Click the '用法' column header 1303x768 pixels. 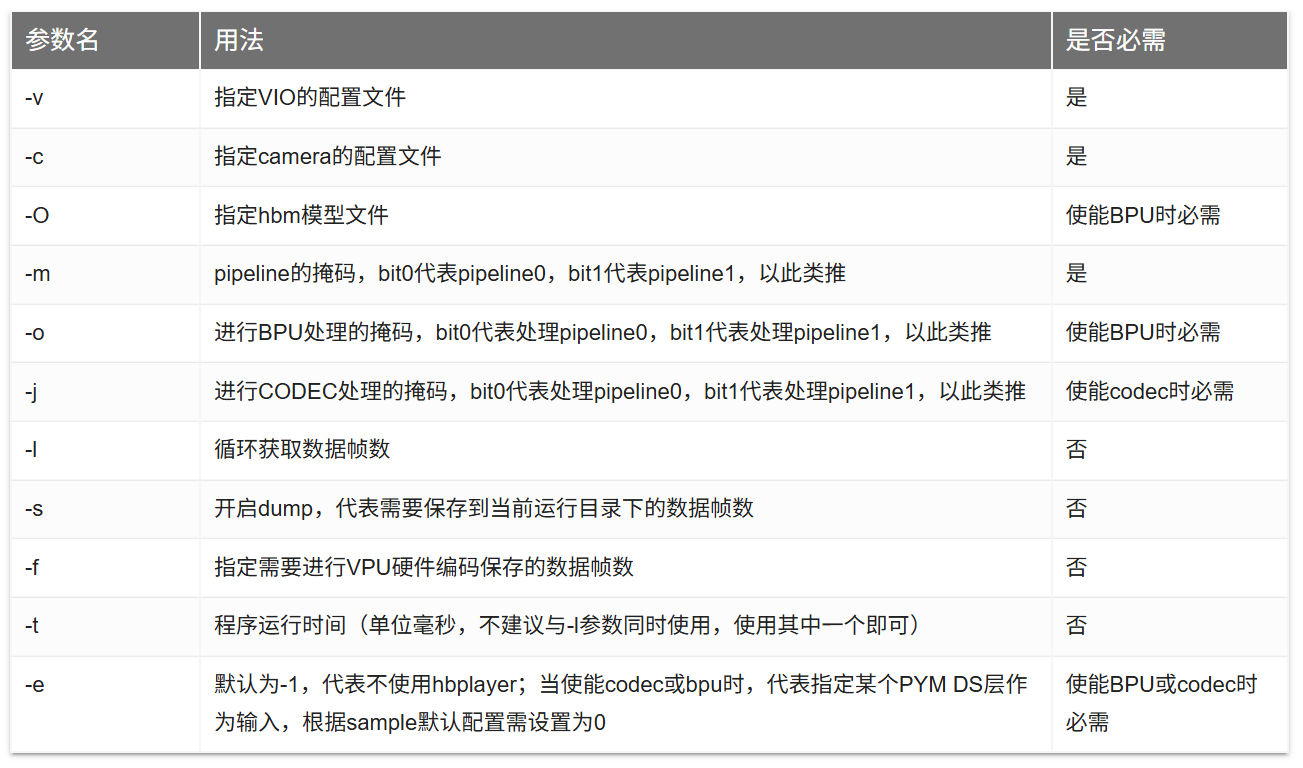click(626, 40)
